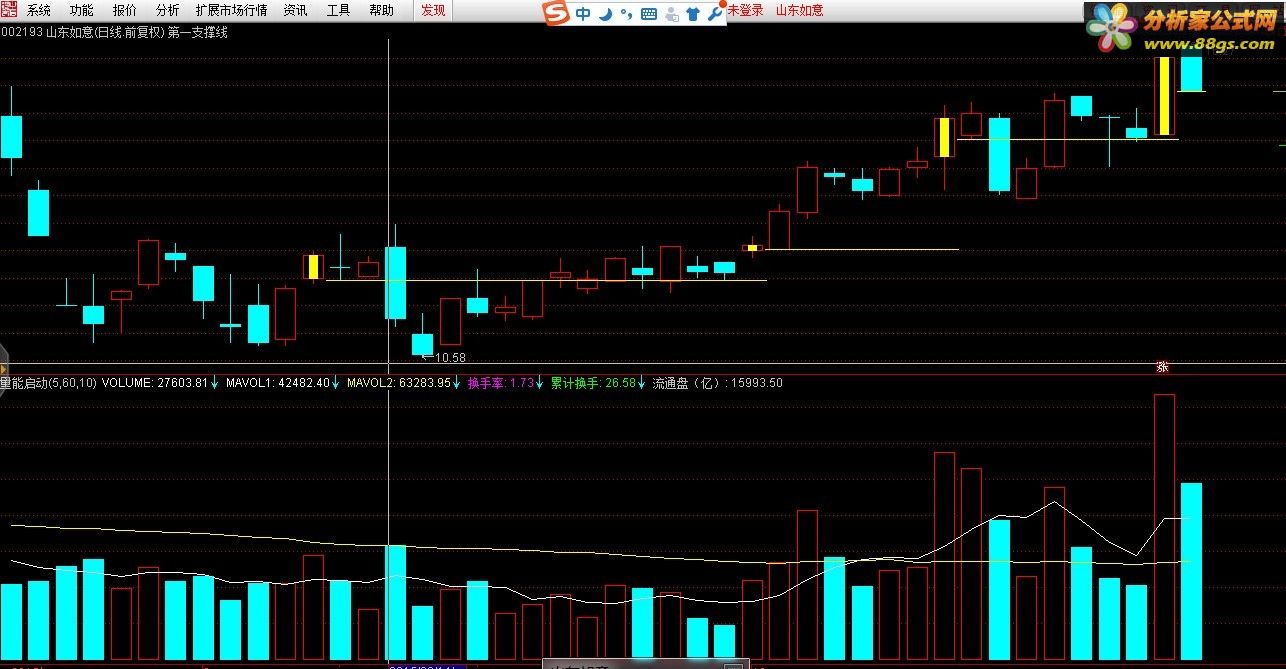This screenshot has height=669, width=1286.
Task: Click the MAVOL1: 42482.40 value
Action: (278, 383)
